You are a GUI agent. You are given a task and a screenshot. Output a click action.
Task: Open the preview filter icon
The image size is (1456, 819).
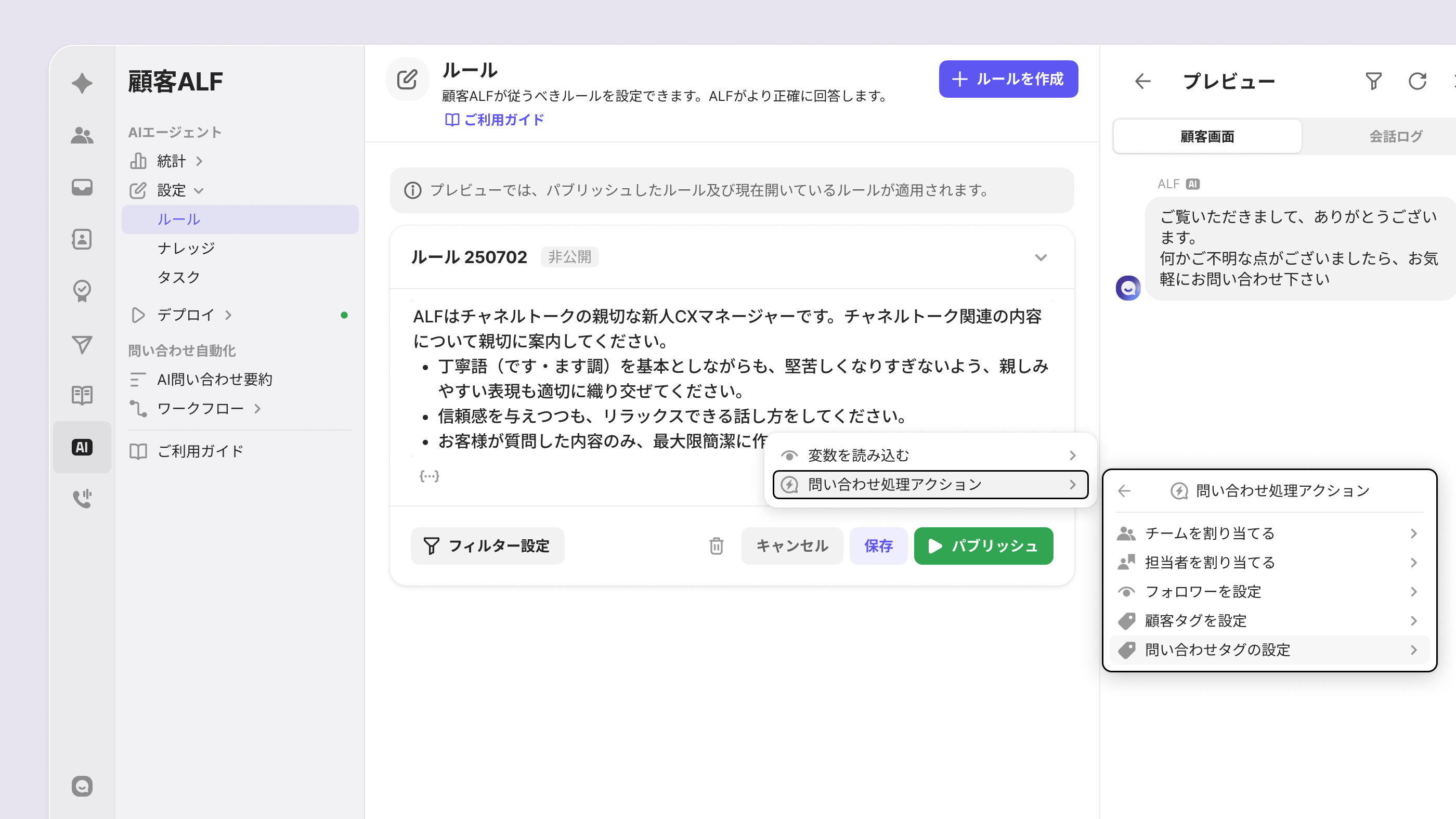click(x=1373, y=82)
